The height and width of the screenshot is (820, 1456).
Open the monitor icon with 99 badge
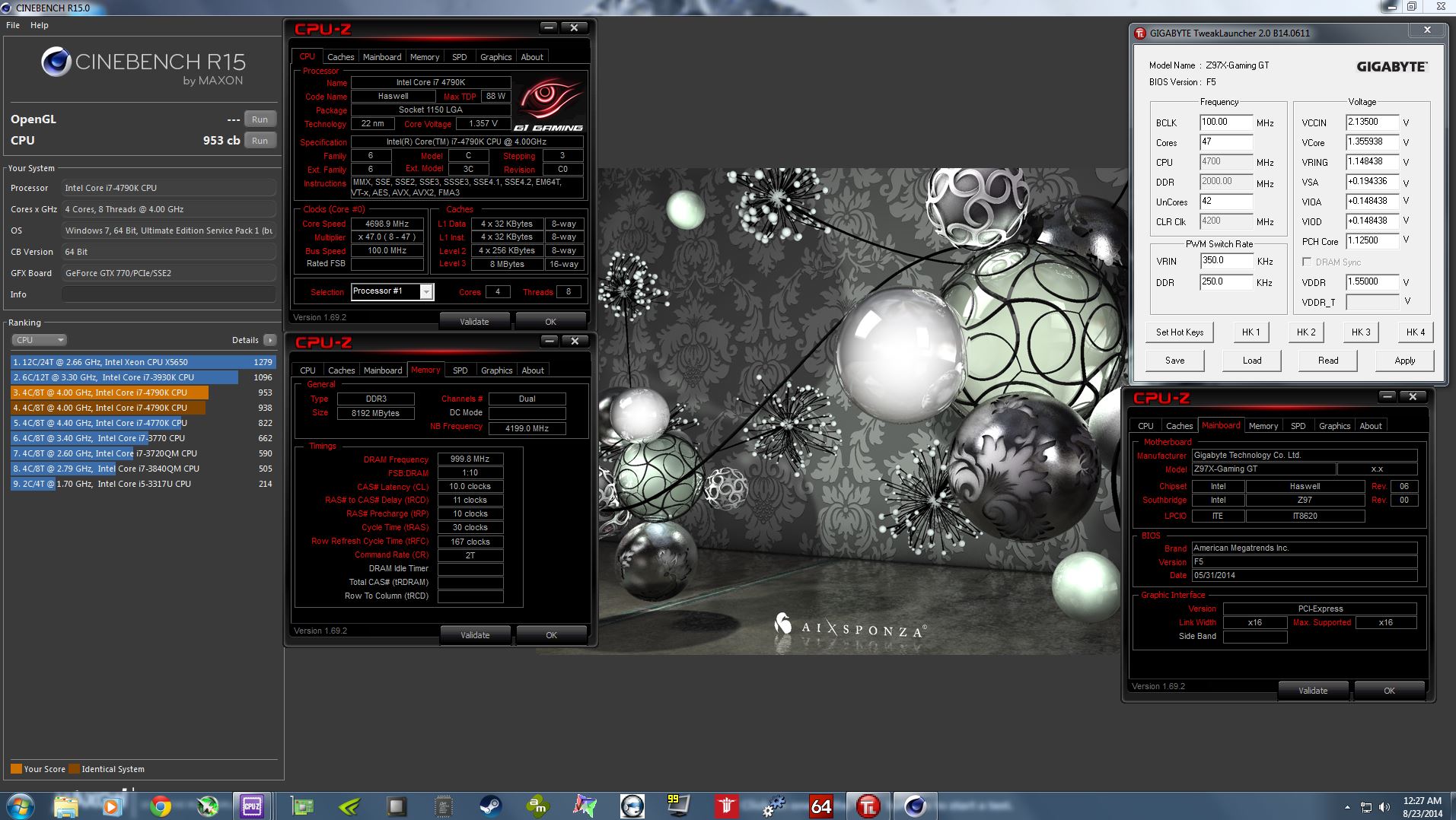point(677,806)
